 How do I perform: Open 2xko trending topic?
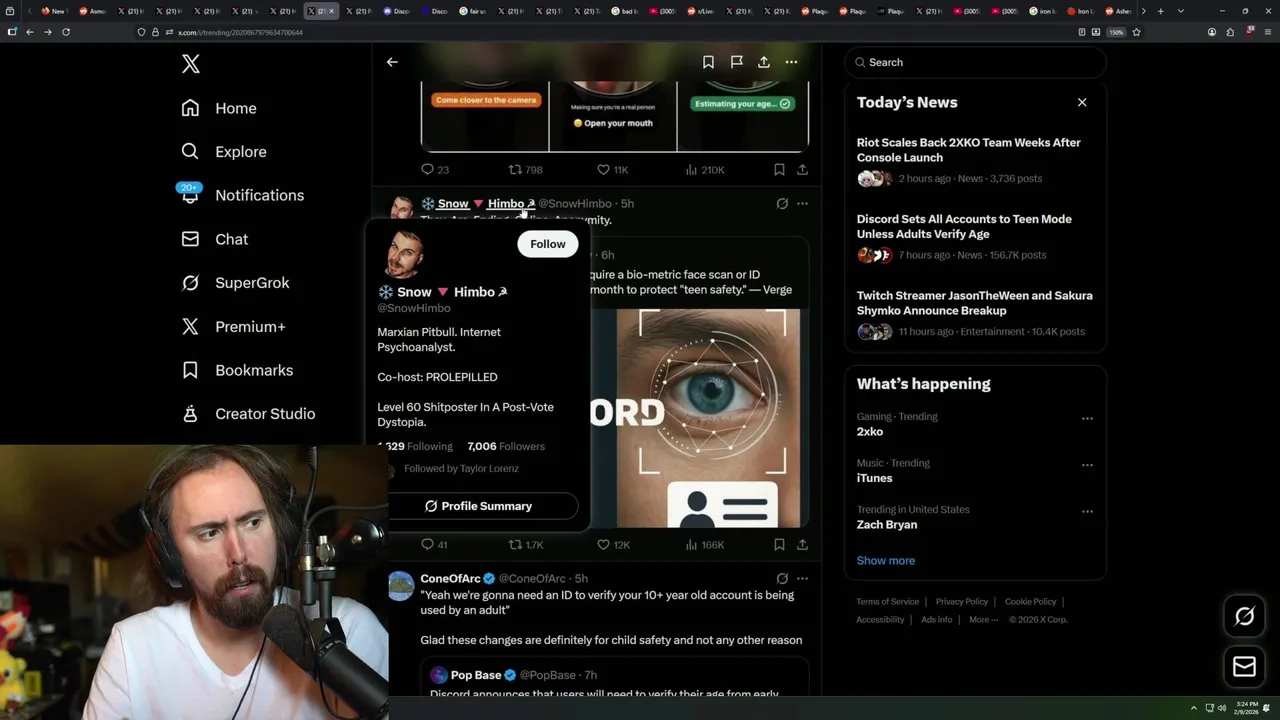tap(869, 432)
